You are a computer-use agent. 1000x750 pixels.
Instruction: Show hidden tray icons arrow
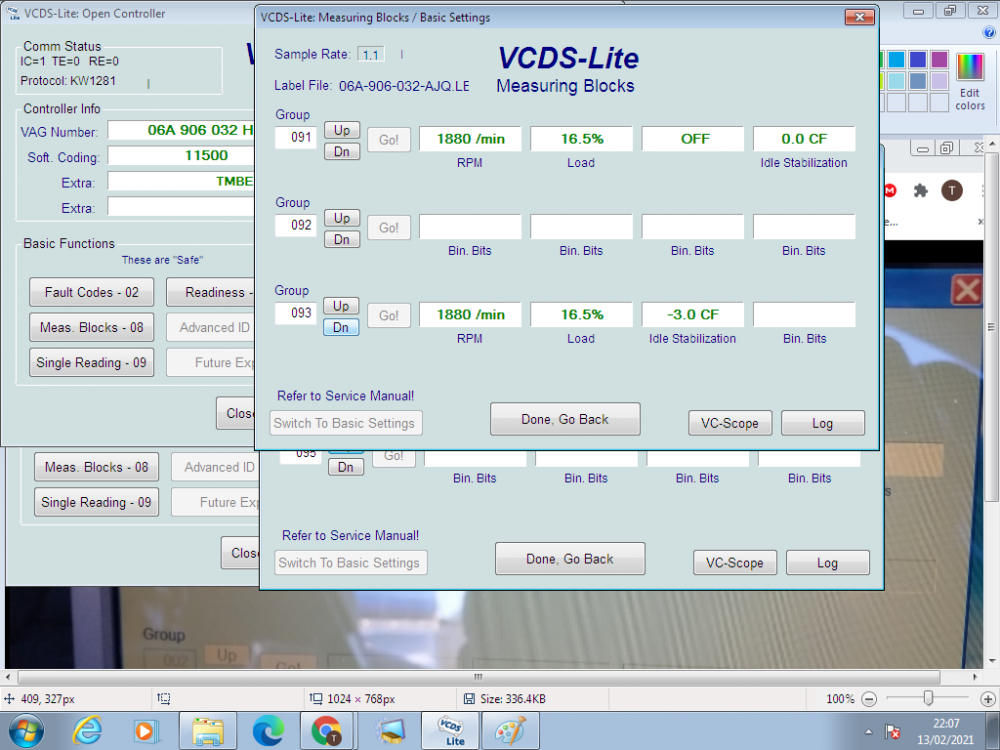click(868, 732)
